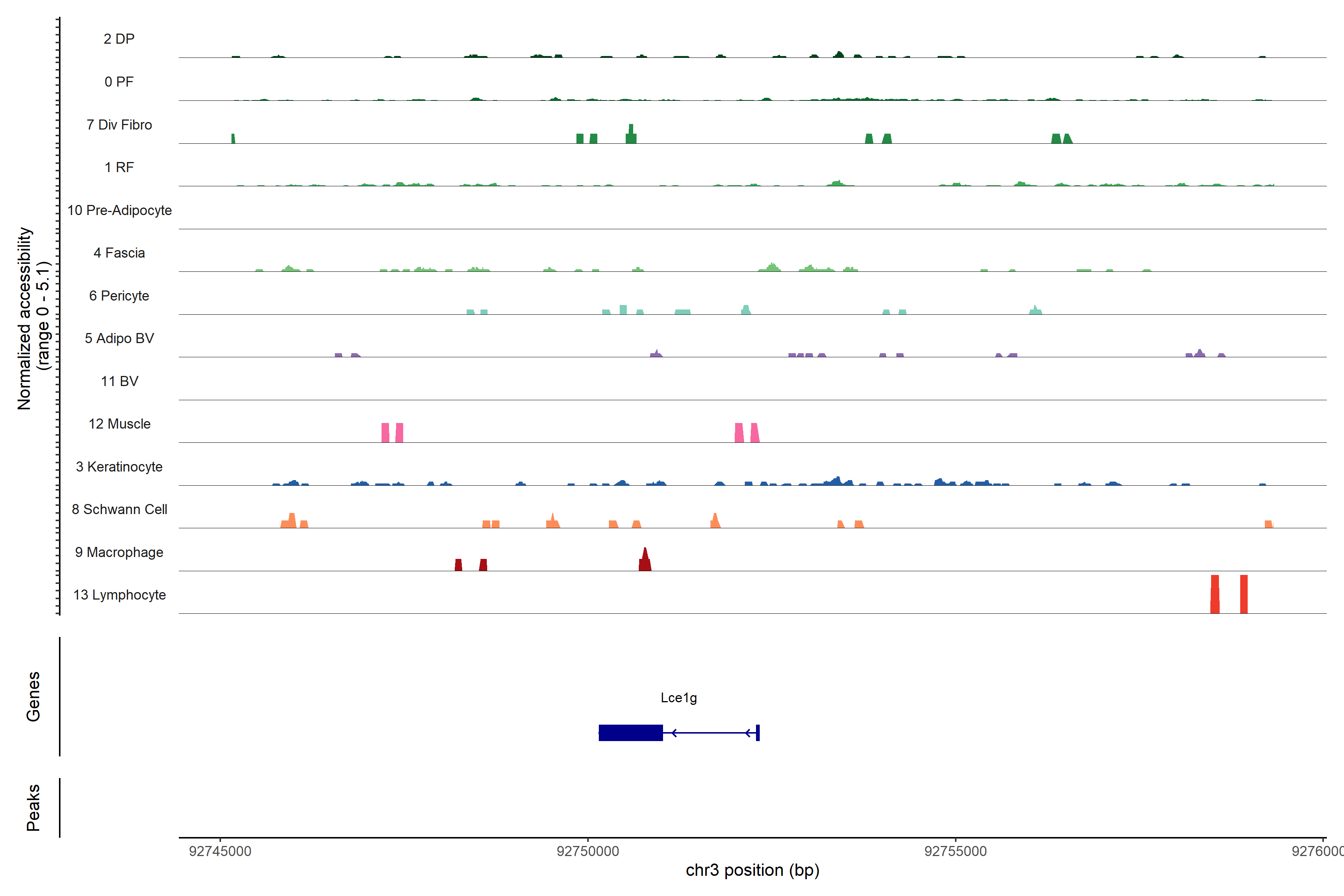Click the 0 PF track label
Screen dimensions: 1344x896
tap(119, 82)
